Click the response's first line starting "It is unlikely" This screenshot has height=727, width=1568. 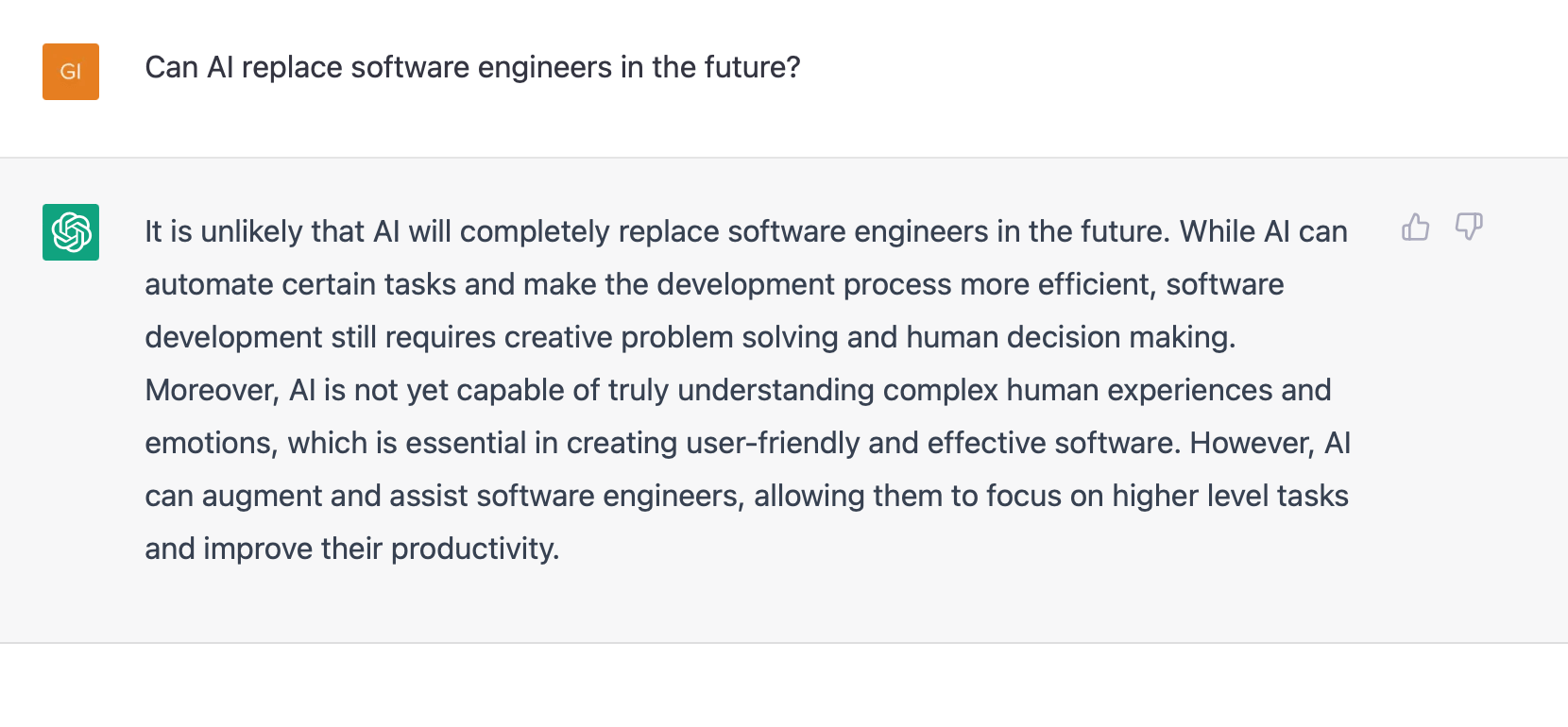click(745, 232)
